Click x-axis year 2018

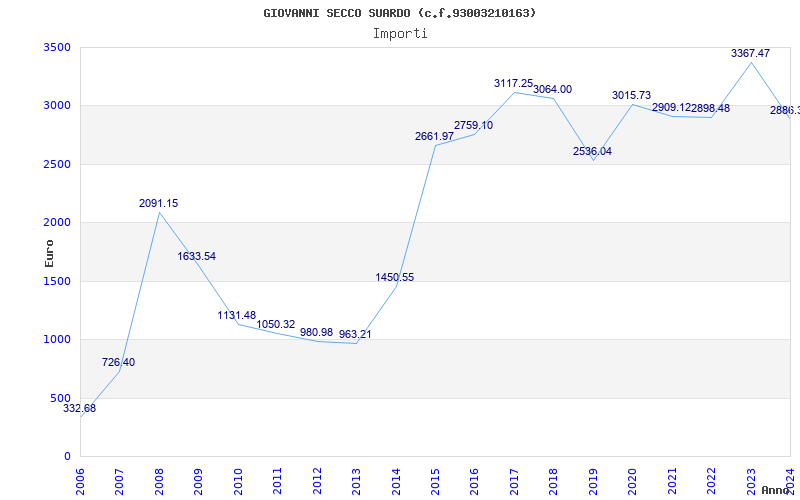tap(554, 482)
